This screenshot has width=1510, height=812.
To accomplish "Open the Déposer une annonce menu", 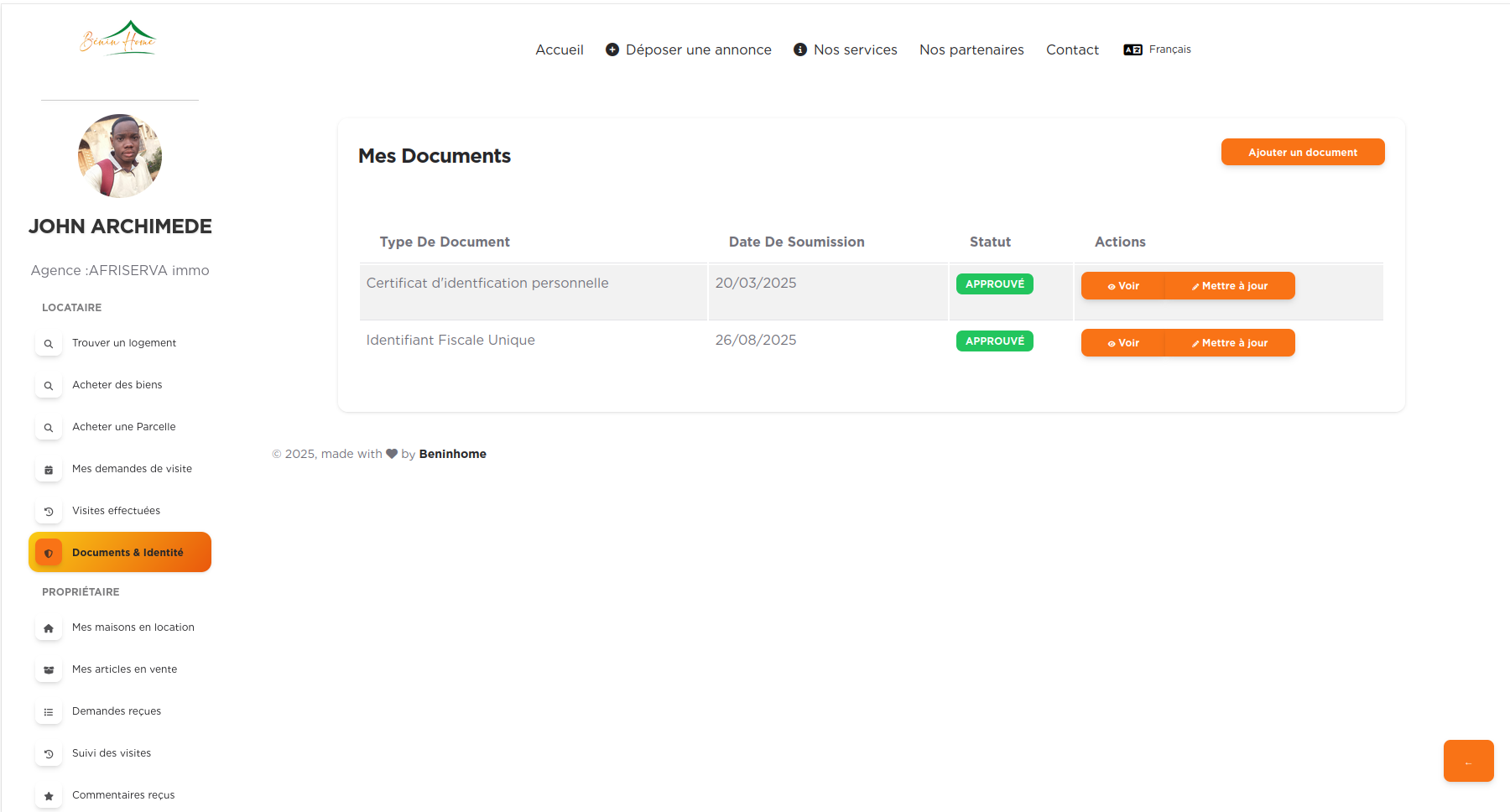I will click(x=689, y=49).
